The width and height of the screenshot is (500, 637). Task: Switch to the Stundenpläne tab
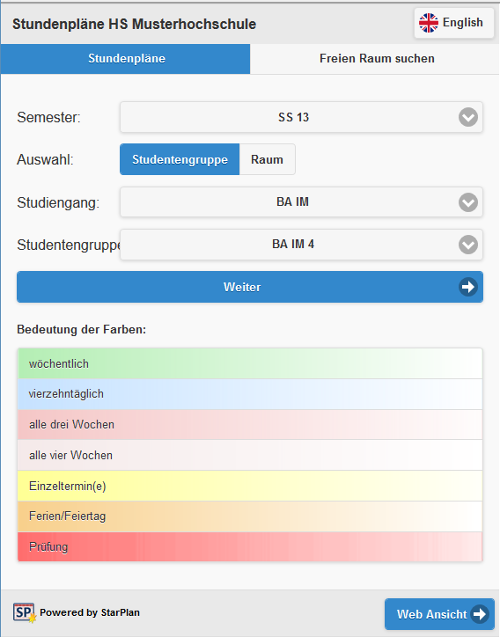(126, 58)
